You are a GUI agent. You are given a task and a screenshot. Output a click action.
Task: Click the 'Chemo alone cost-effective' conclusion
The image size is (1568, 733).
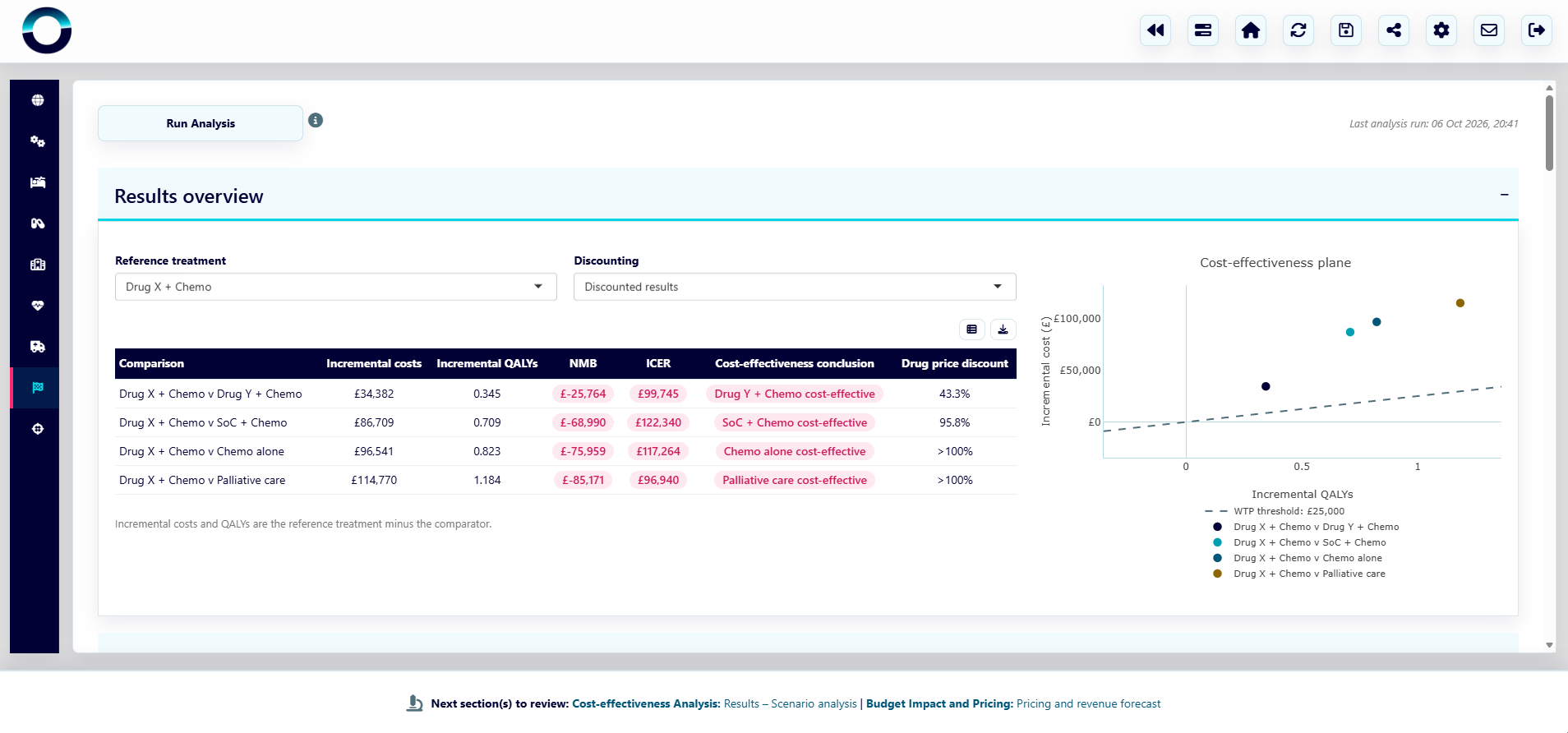point(795,451)
